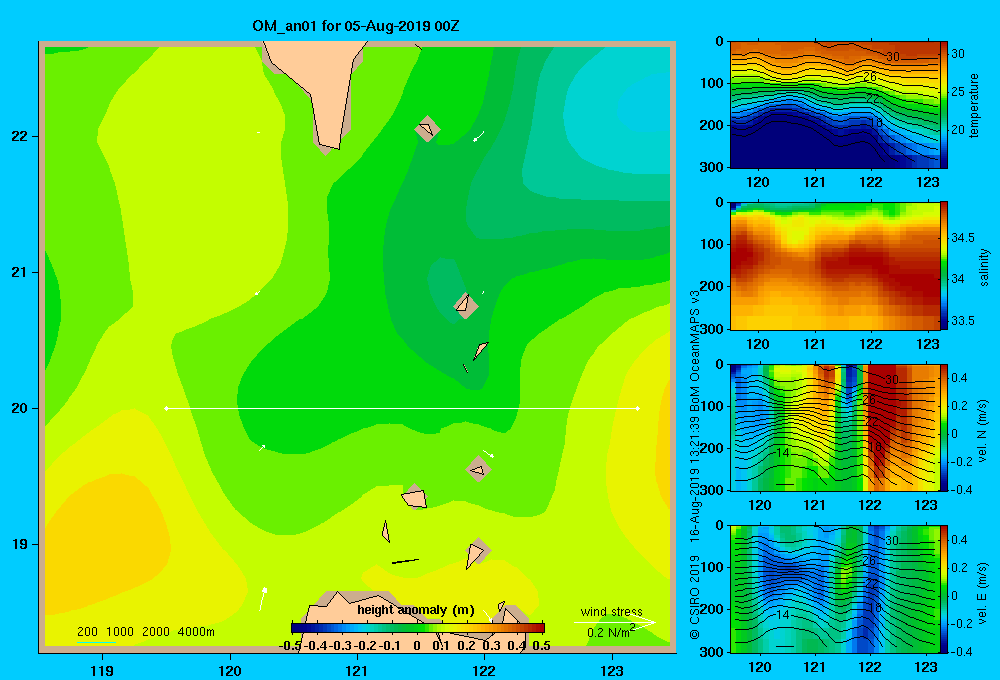Select the eastward velocity section plot
This screenshot has width=1000, height=680.
click(x=834, y=589)
